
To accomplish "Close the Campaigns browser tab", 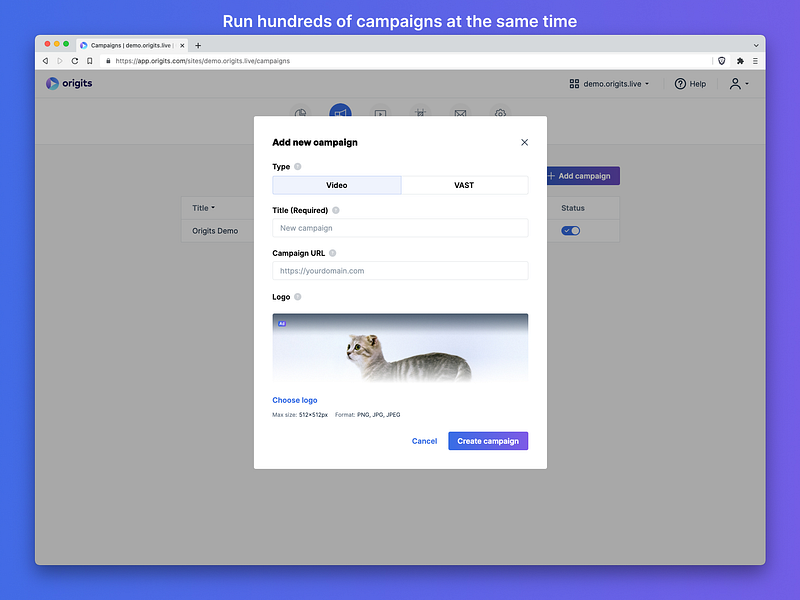I will pos(182,45).
